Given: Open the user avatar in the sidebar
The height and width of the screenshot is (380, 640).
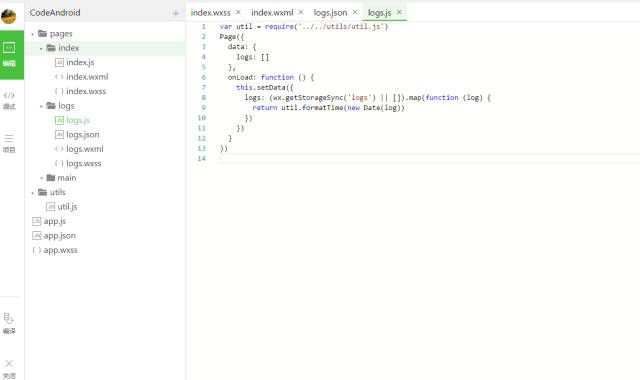Looking at the screenshot, I should [x=8, y=16].
